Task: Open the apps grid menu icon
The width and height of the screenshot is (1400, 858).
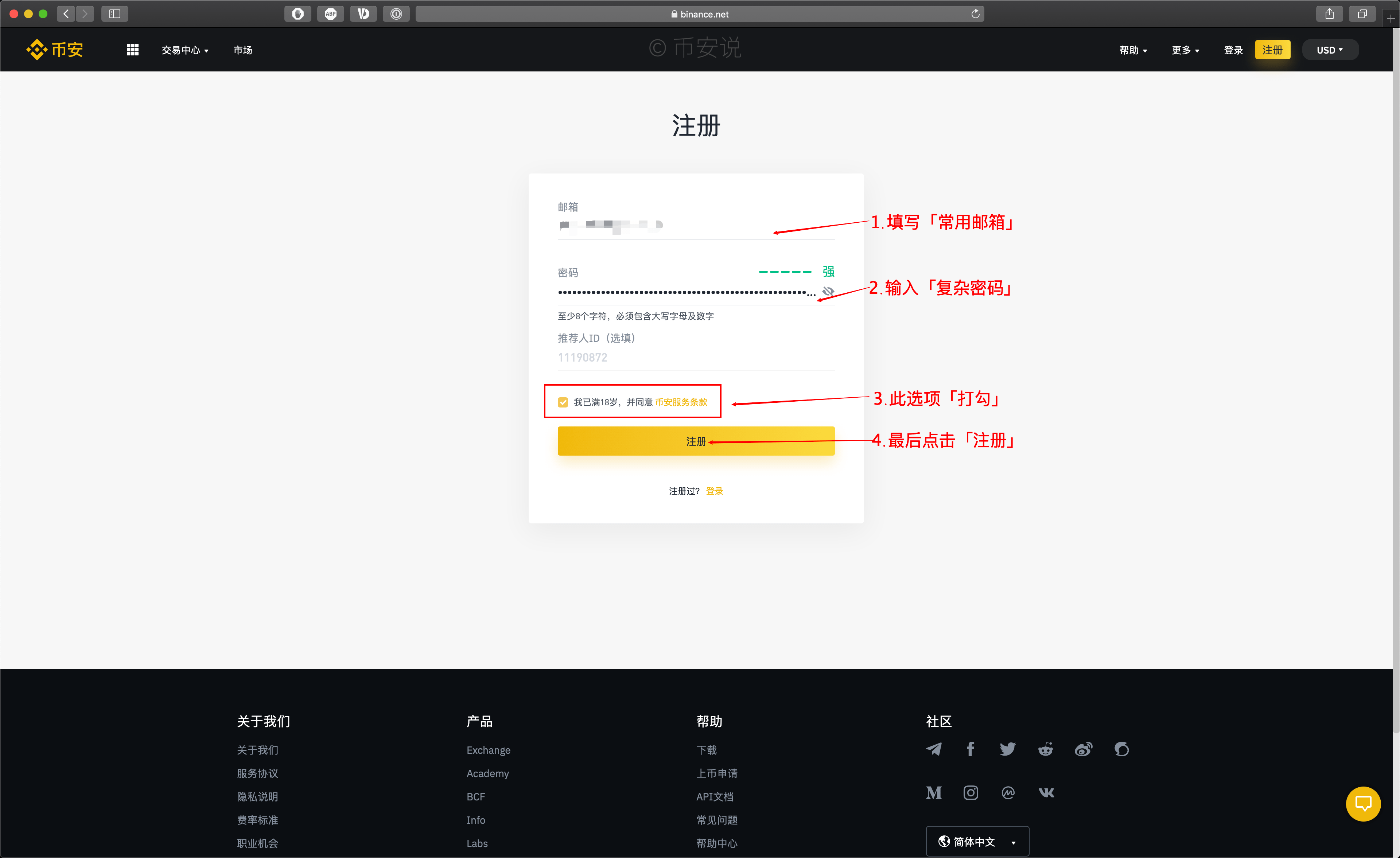Action: (x=132, y=50)
